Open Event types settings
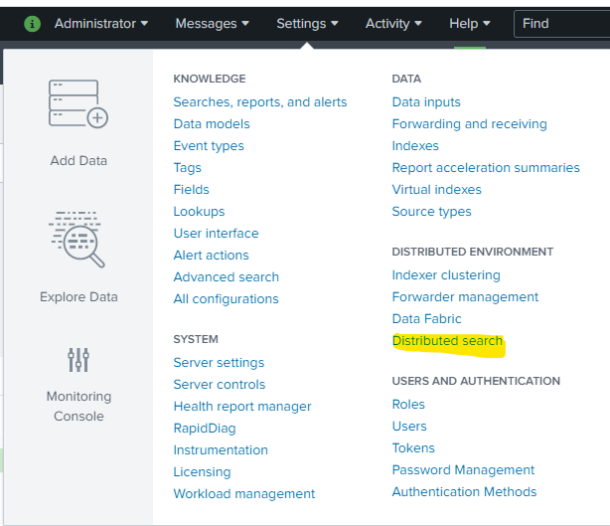The image size is (610, 526). point(209,146)
